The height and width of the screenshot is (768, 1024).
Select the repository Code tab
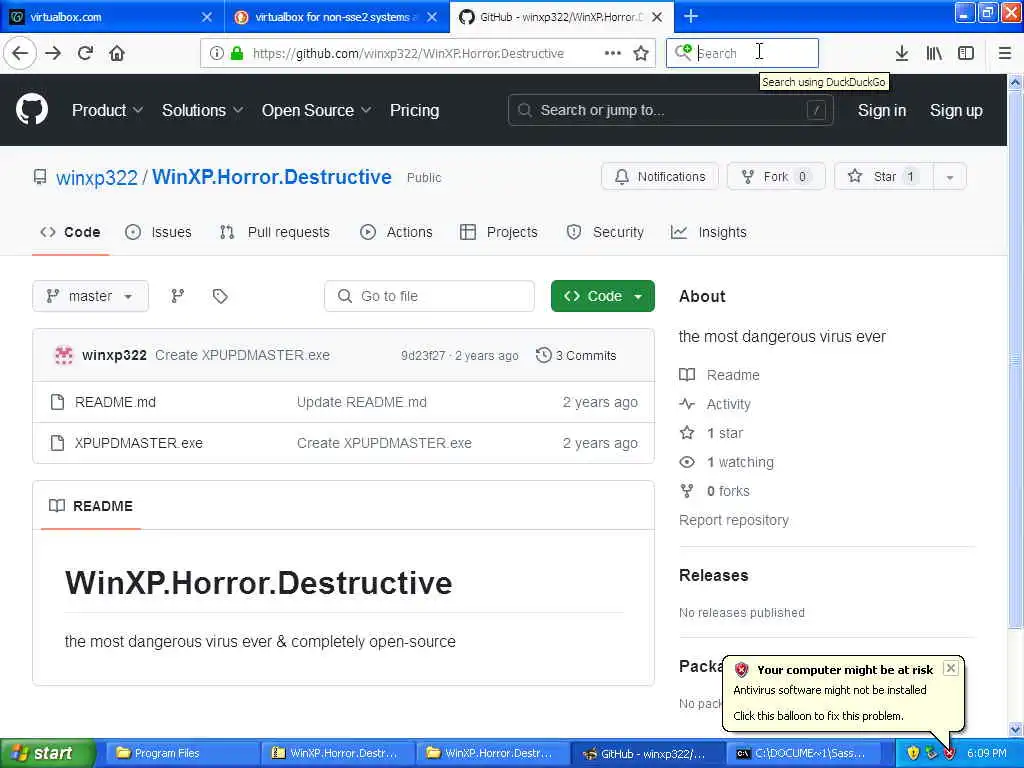pyautogui.click(x=71, y=232)
